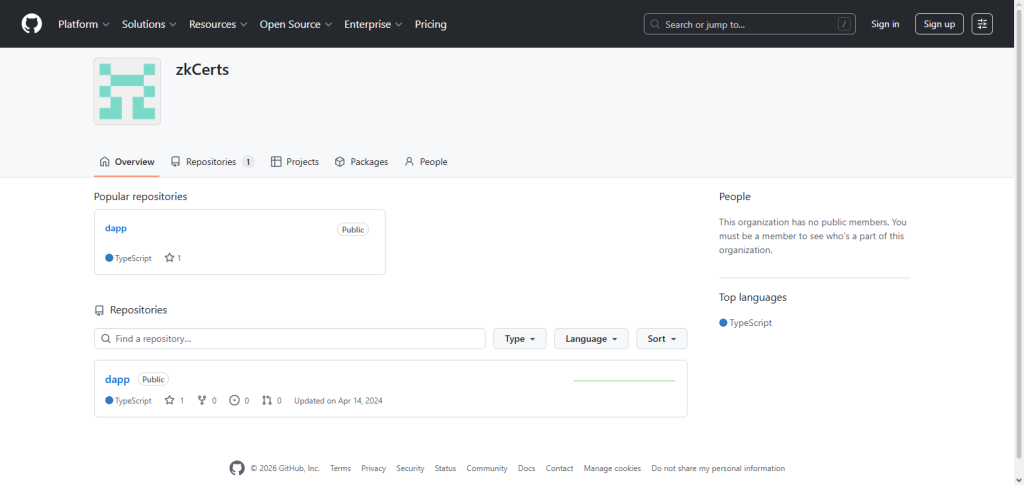Image resolution: width=1024 pixels, height=485 pixels.
Task: Click the zkCerts organization avatar
Action: [127, 91]
